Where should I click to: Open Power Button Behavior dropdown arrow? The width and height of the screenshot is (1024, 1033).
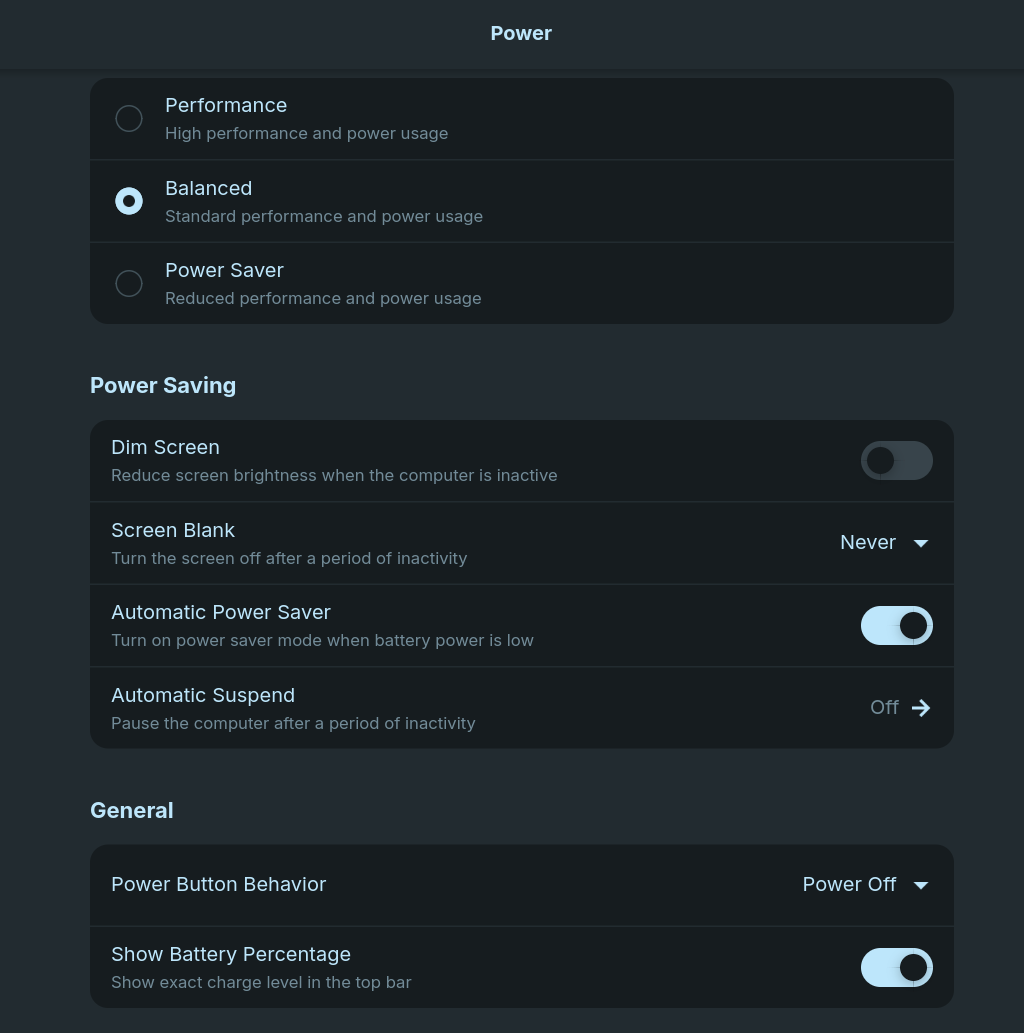921,885
